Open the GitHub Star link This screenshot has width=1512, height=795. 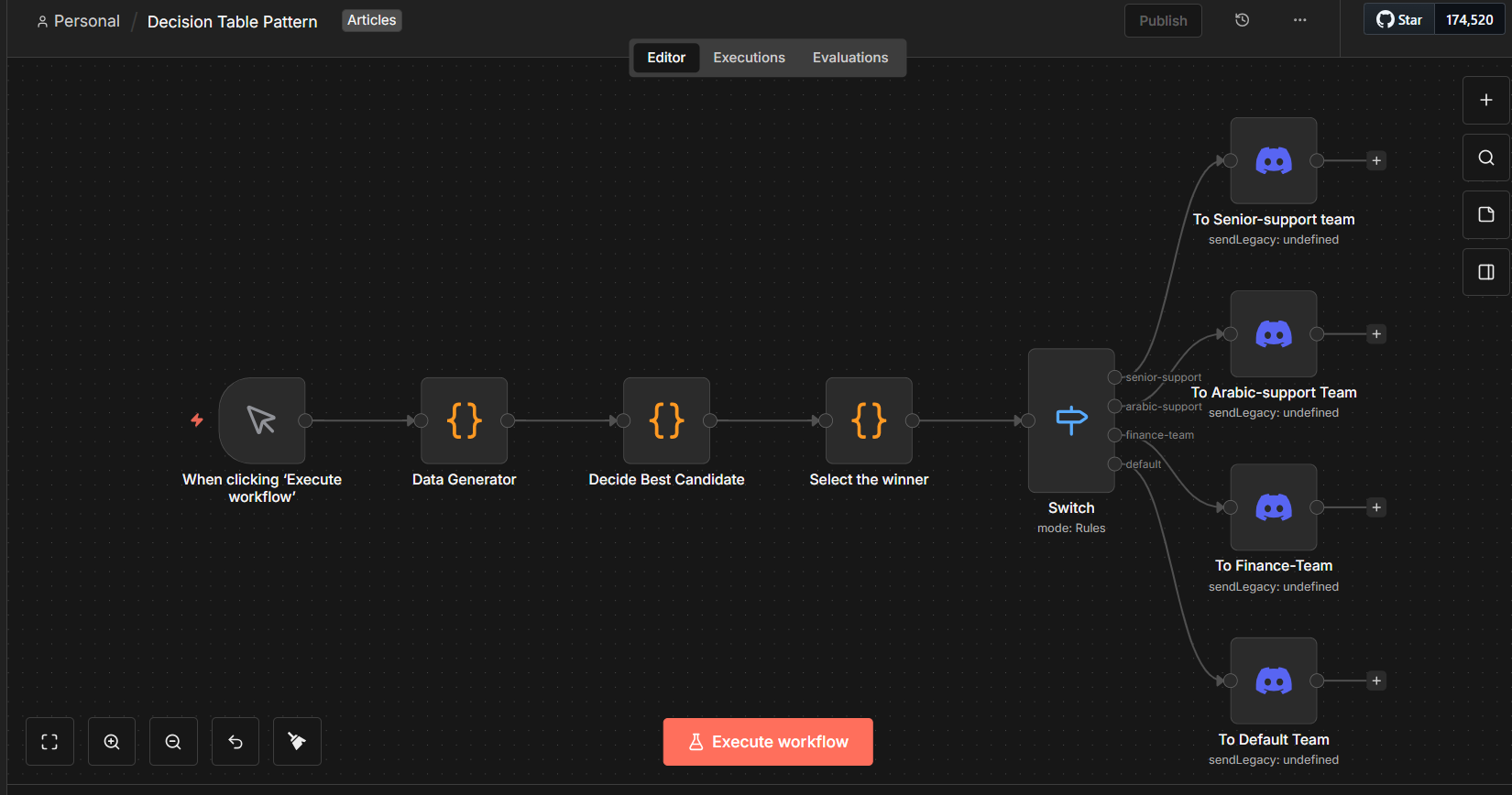1399,20
